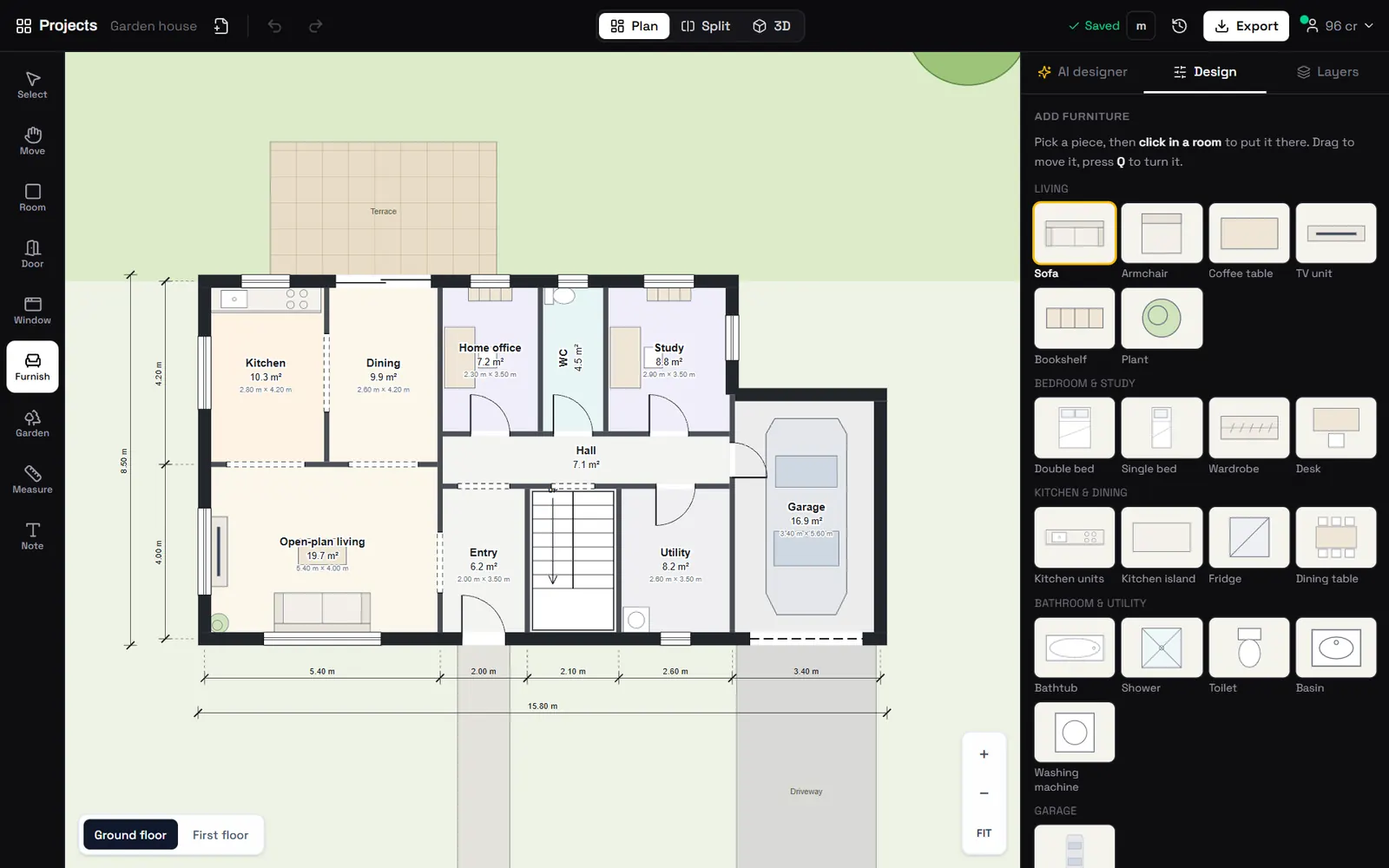Open the Layers tab
The height and width of the screenshot is (868, 1389).
pos(1327,72)
